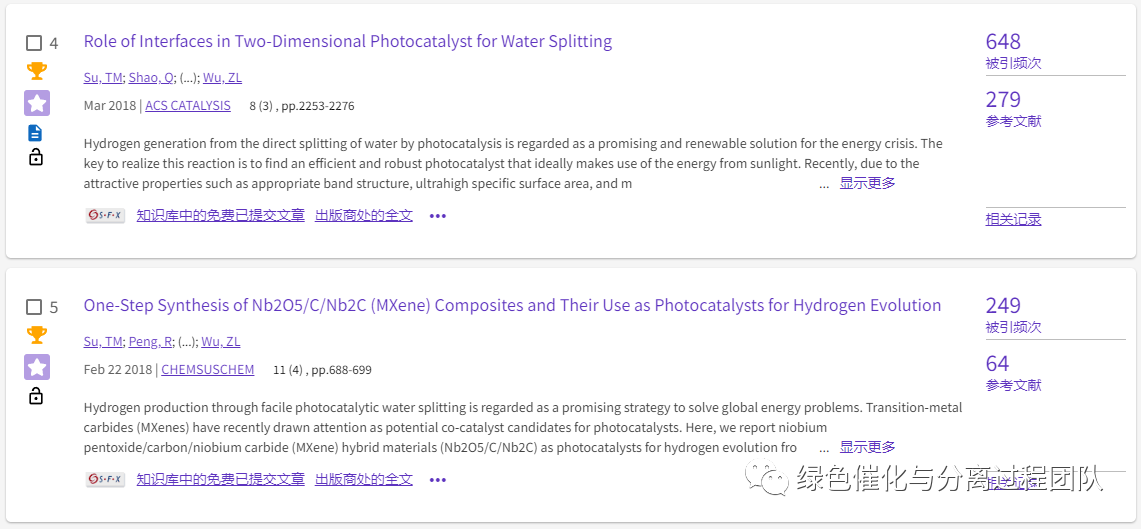Select checkbox for record 4
This screenshot has height=529, width=1141.
coord(34,43)
